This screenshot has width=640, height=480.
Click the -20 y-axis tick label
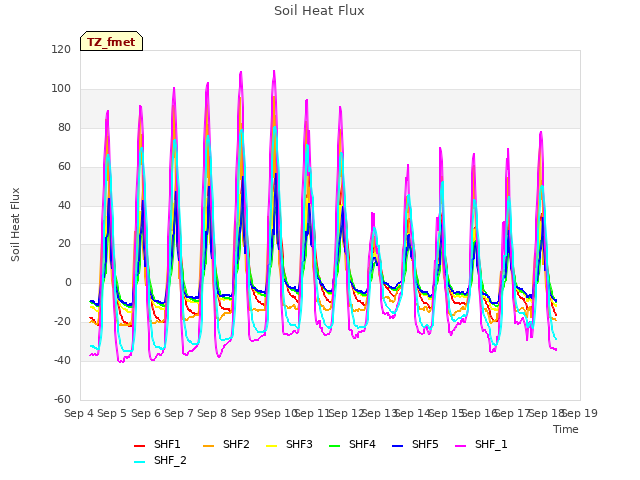pyautogui.click(x=62, y=322)
